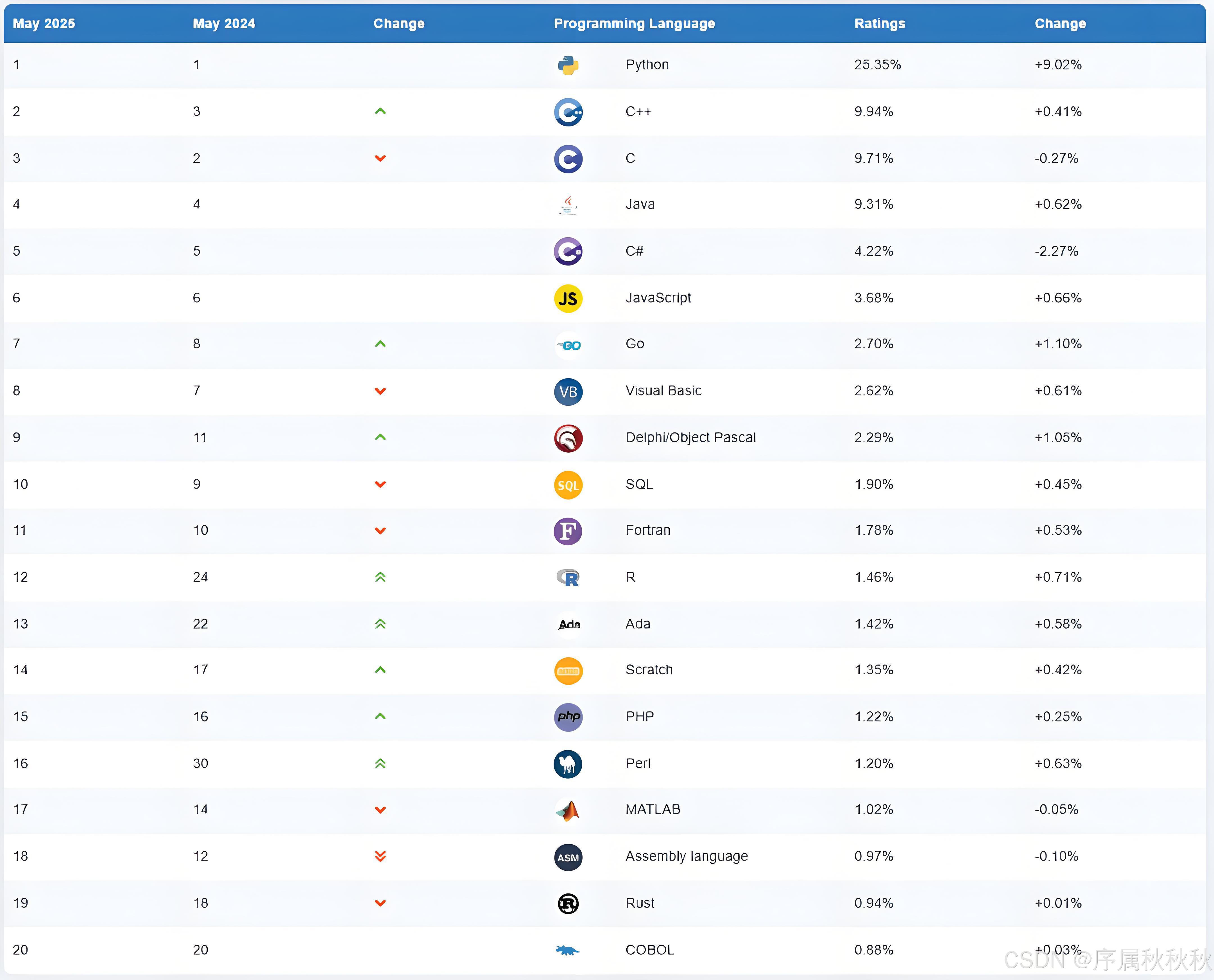1214x980 pixels.
Task: Click the MATLAB logo icon
Action: click(568, 811)
